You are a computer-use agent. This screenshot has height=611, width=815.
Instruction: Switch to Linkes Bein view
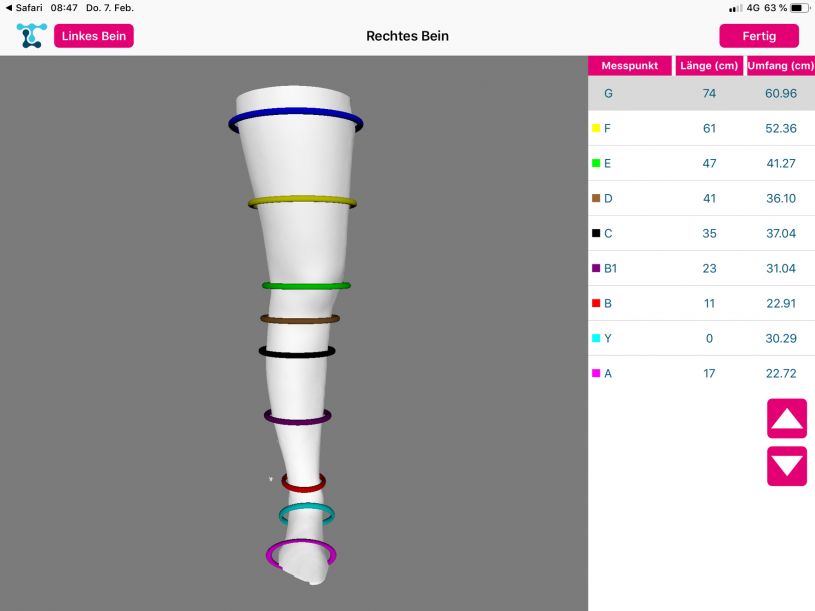tap(94, 36)
